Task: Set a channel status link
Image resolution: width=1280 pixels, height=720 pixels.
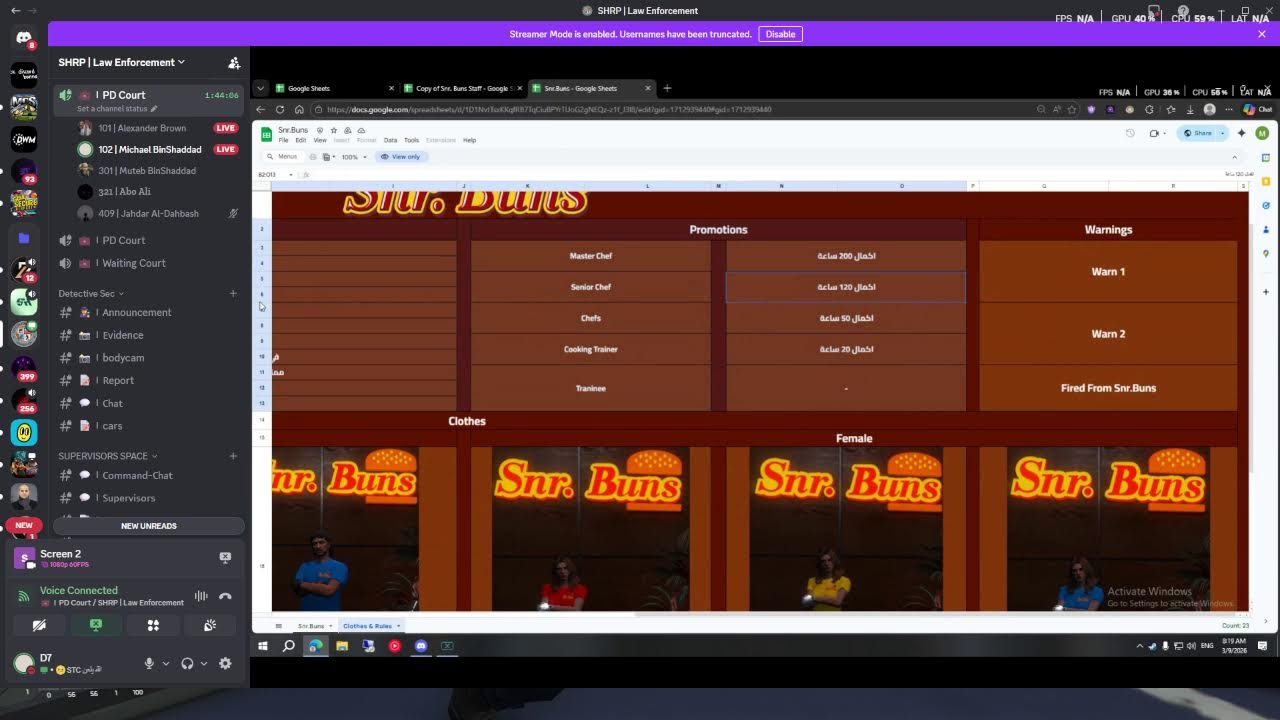Action: pos(117,108)
